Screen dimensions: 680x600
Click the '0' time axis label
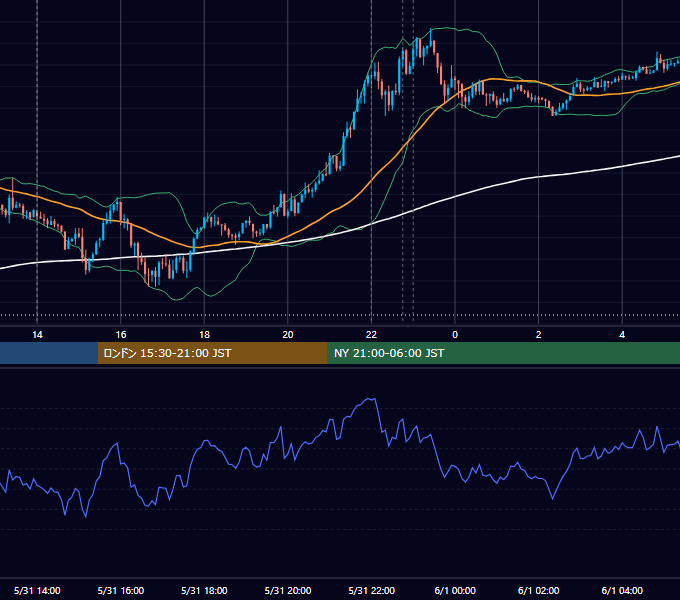tap(455, 335)
